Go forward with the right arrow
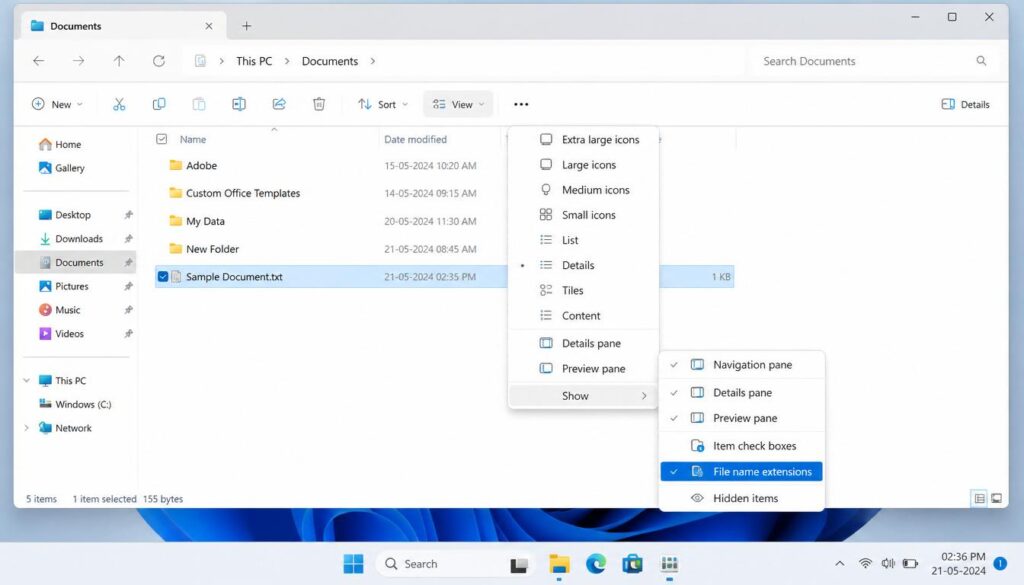The height and width of the screenshot is (585, 1024). coord(78,61)
